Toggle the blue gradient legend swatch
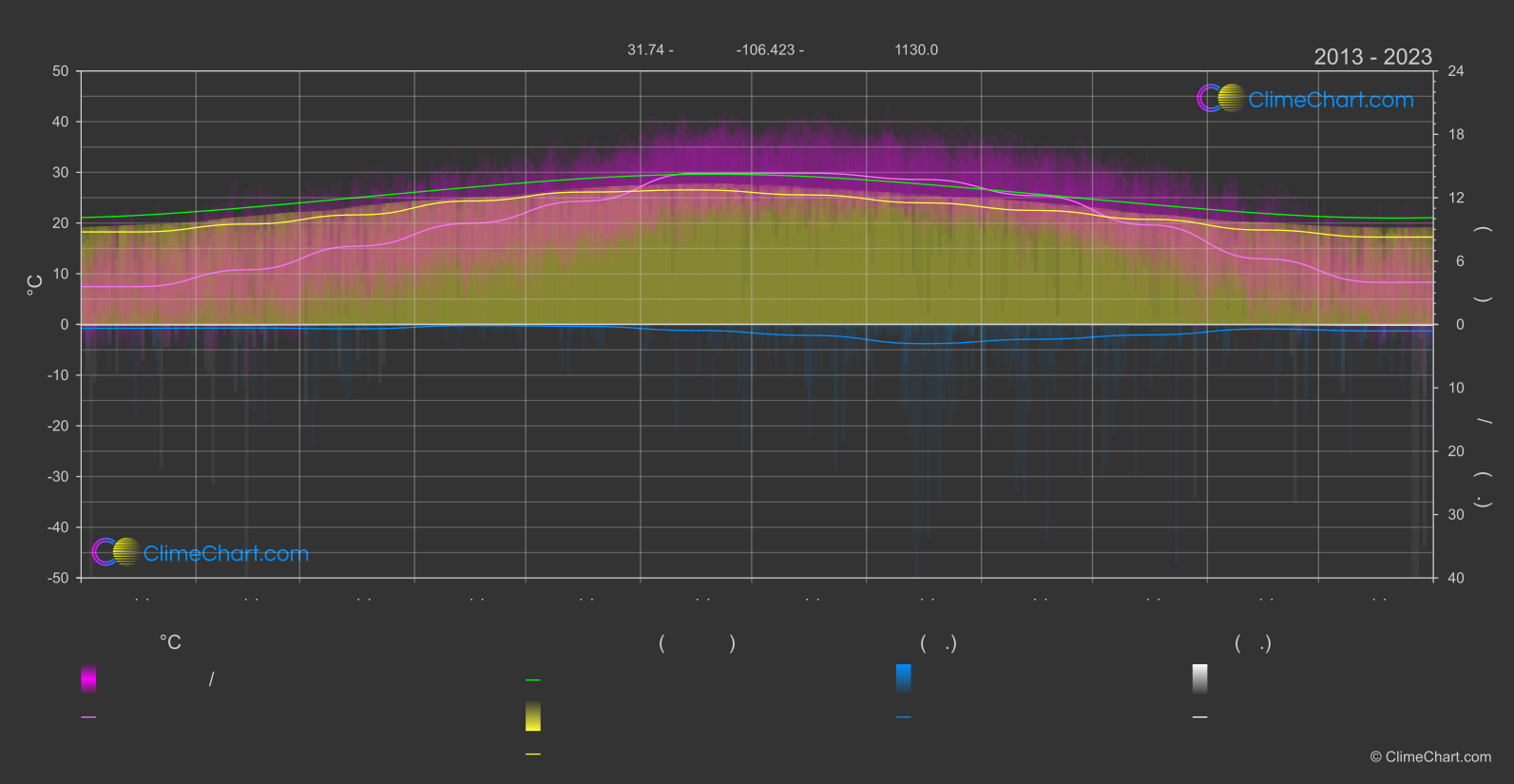Image resolution: width=1514 pixels, height=784 pixels. [x=904, y=679]
